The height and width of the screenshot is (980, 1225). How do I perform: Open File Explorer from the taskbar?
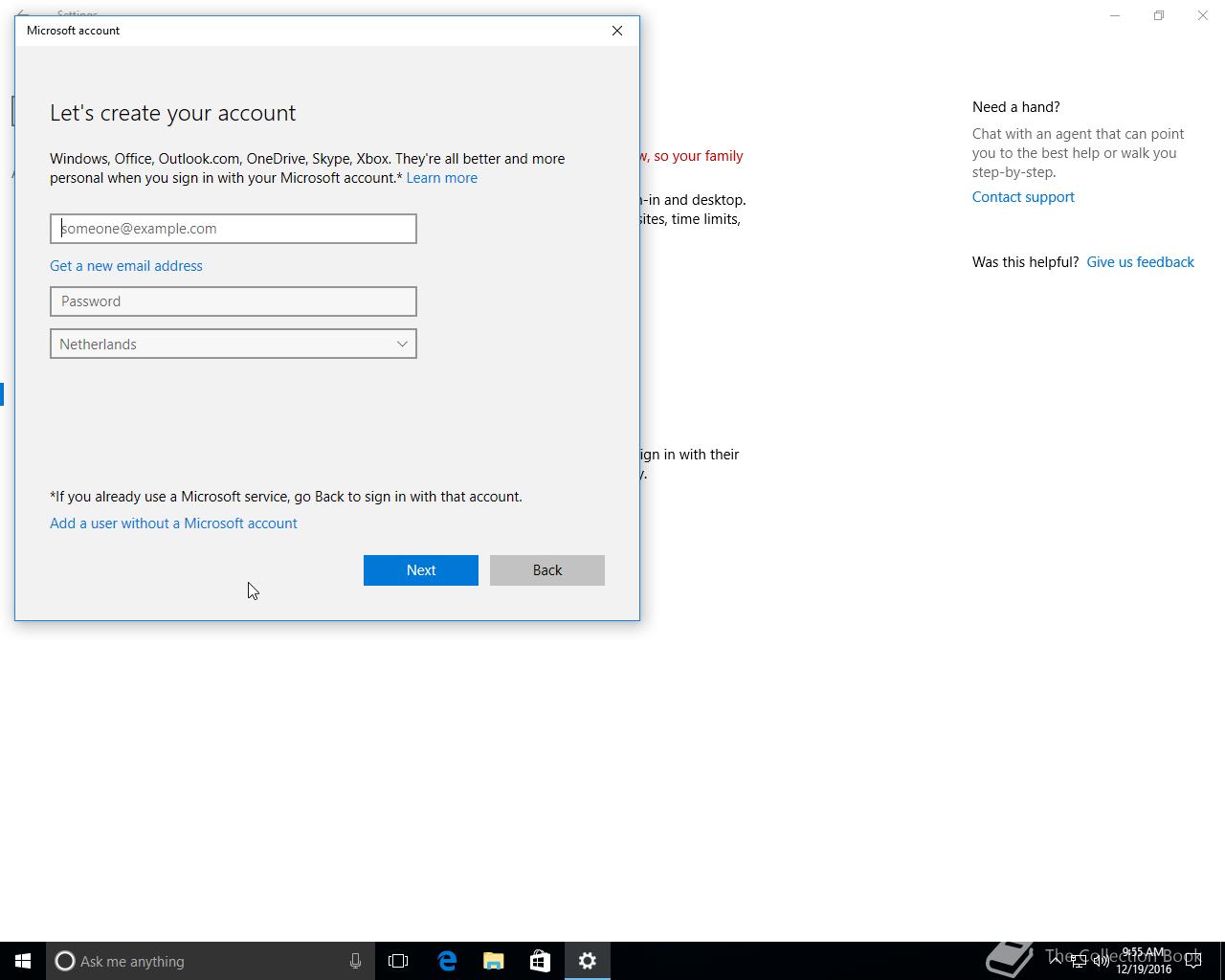point(493,961)
